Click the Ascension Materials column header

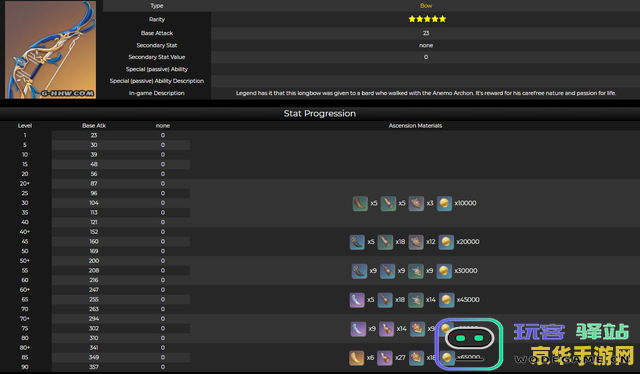tap(415, 126)
